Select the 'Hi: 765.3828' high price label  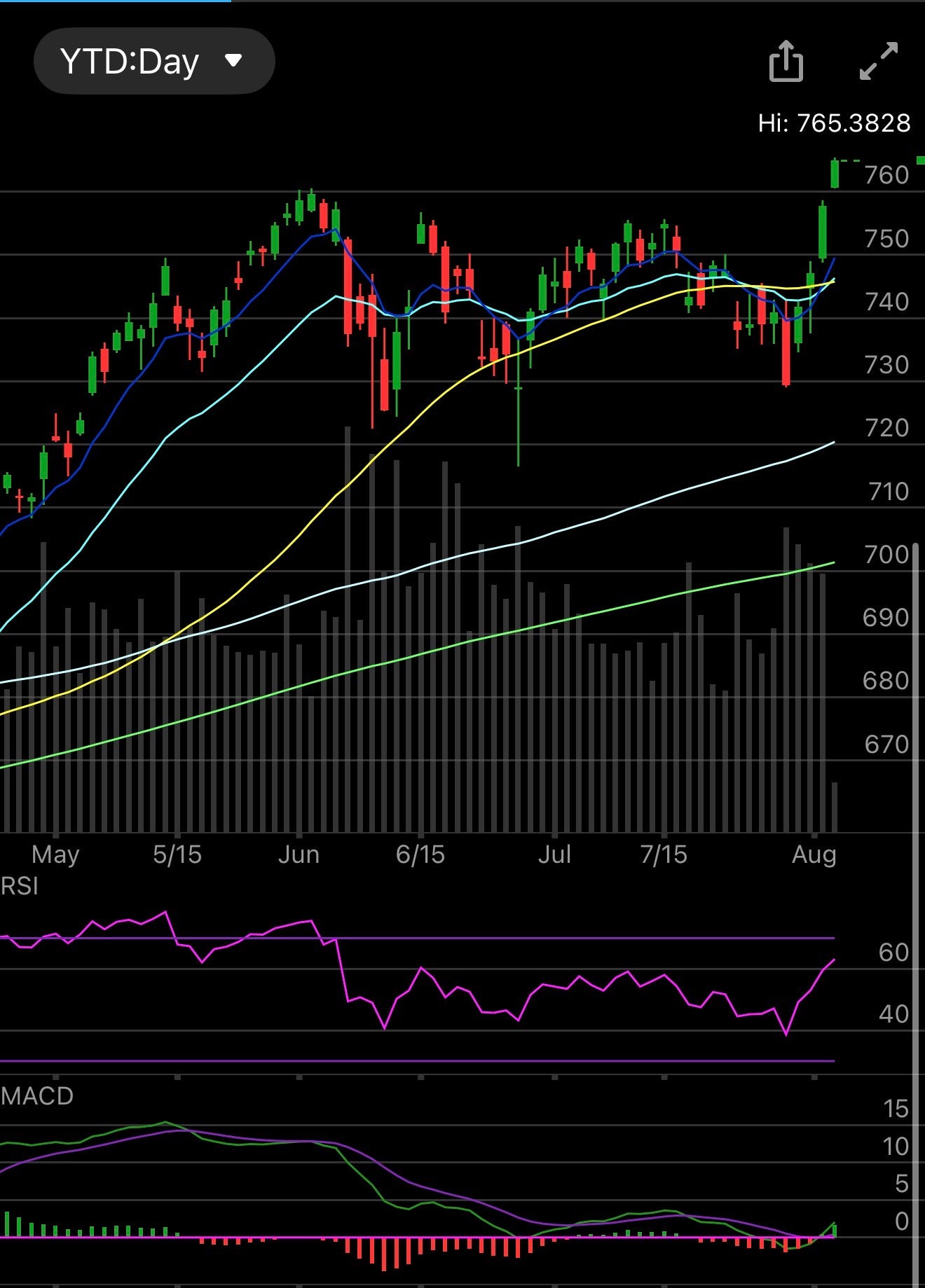click(x=834, y=123)
